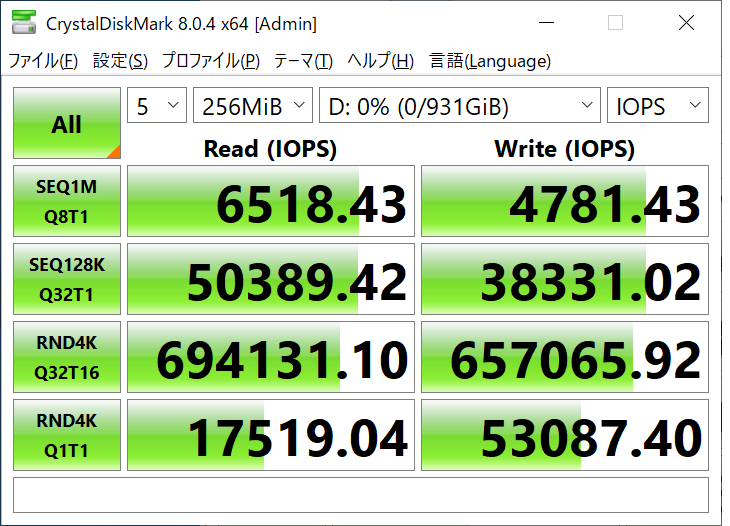Open the プロファイル(P) menu
This screenshot has width=730, height=526.
point(211,61)
